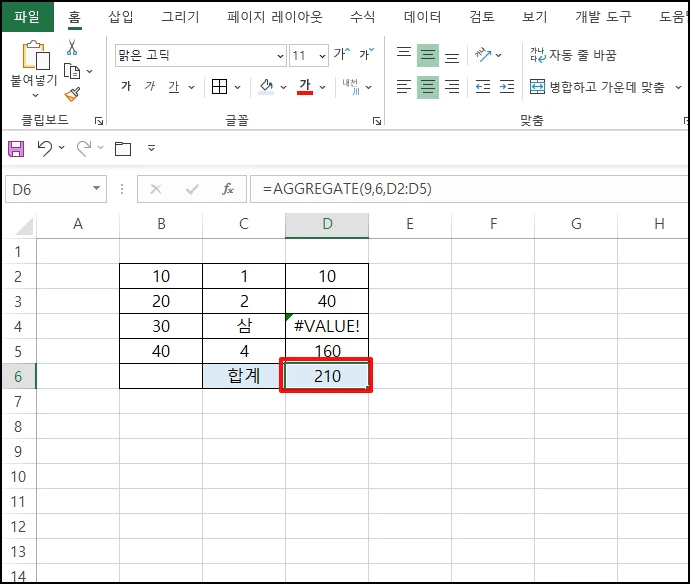
Task: Expand the borders dropdown arrow
Action: coord(238,87)
